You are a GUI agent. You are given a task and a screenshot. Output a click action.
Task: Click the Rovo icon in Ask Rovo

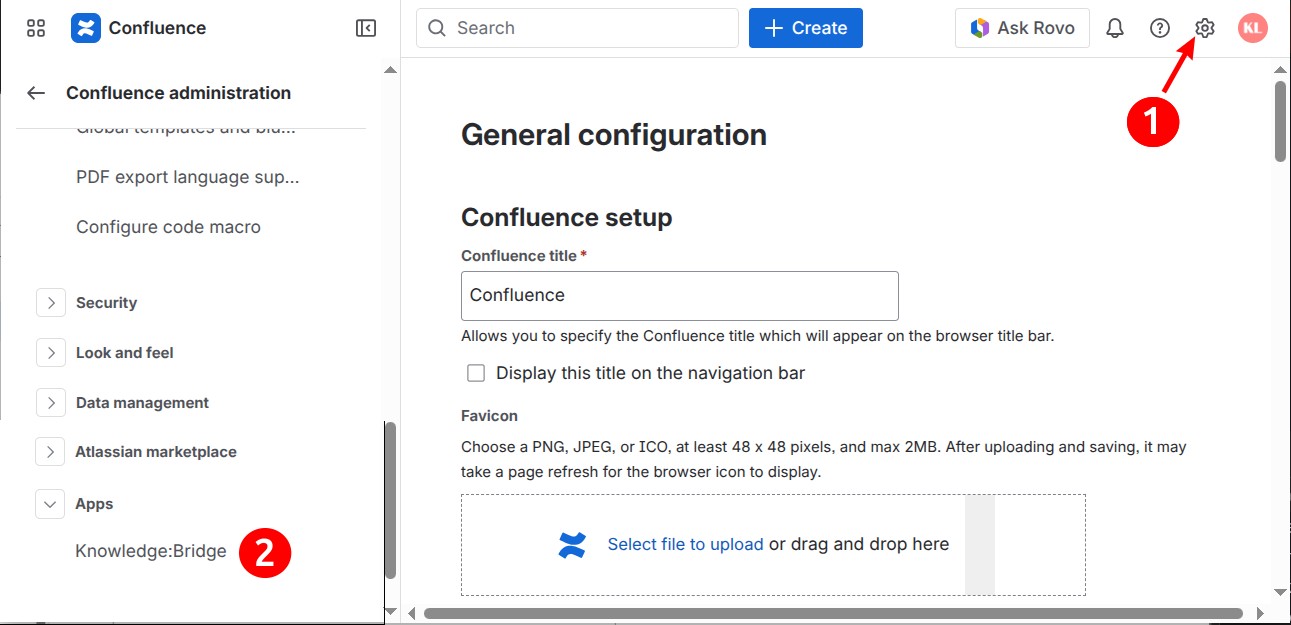980,28
